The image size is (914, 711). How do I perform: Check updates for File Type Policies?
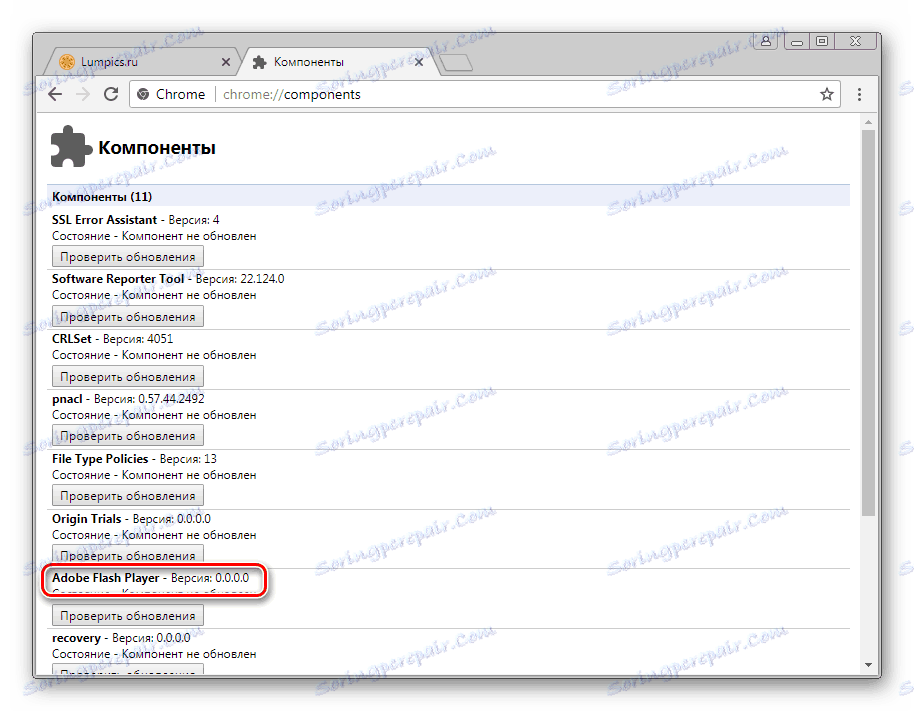click(x=128, y=496)
